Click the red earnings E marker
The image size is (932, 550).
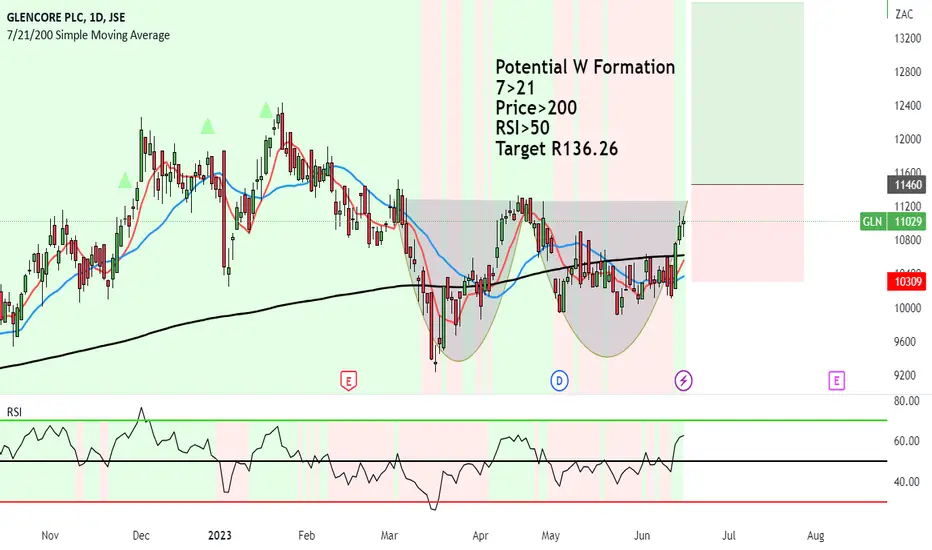(x=348, y=381)
